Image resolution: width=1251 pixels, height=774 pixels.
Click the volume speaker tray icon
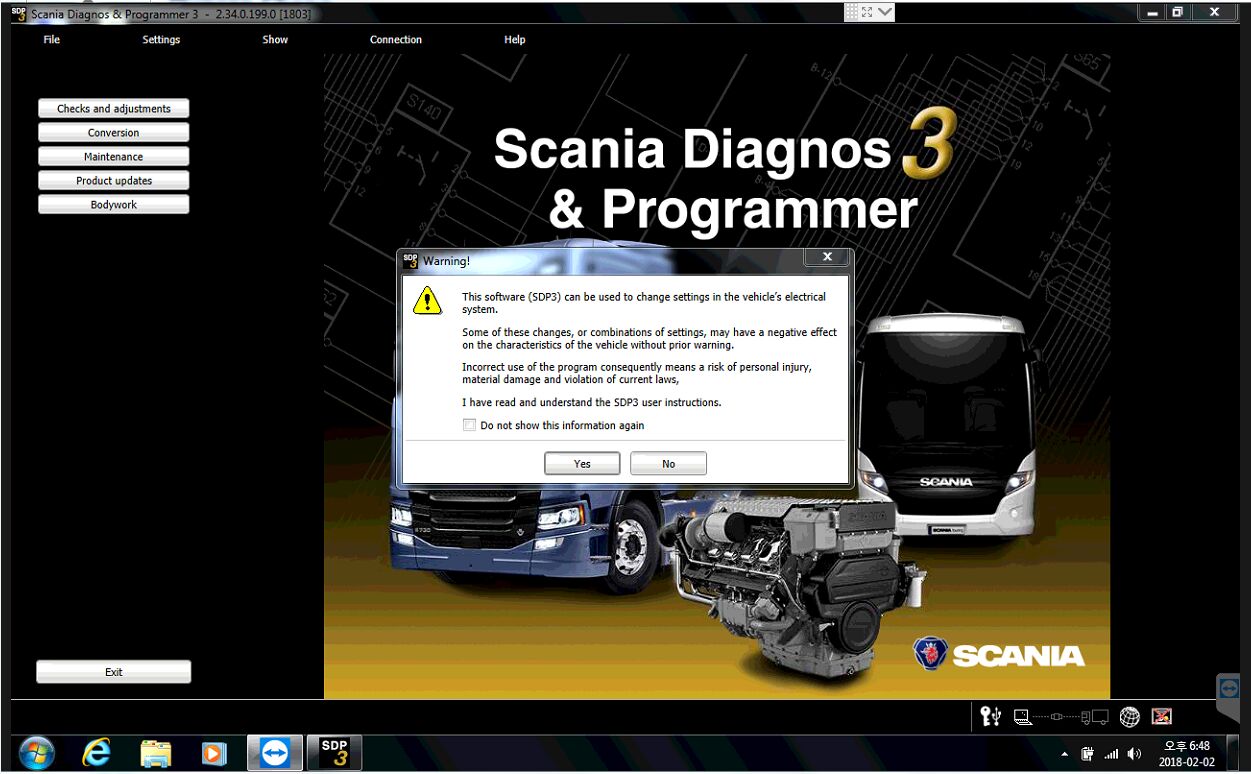[1134, 753]
